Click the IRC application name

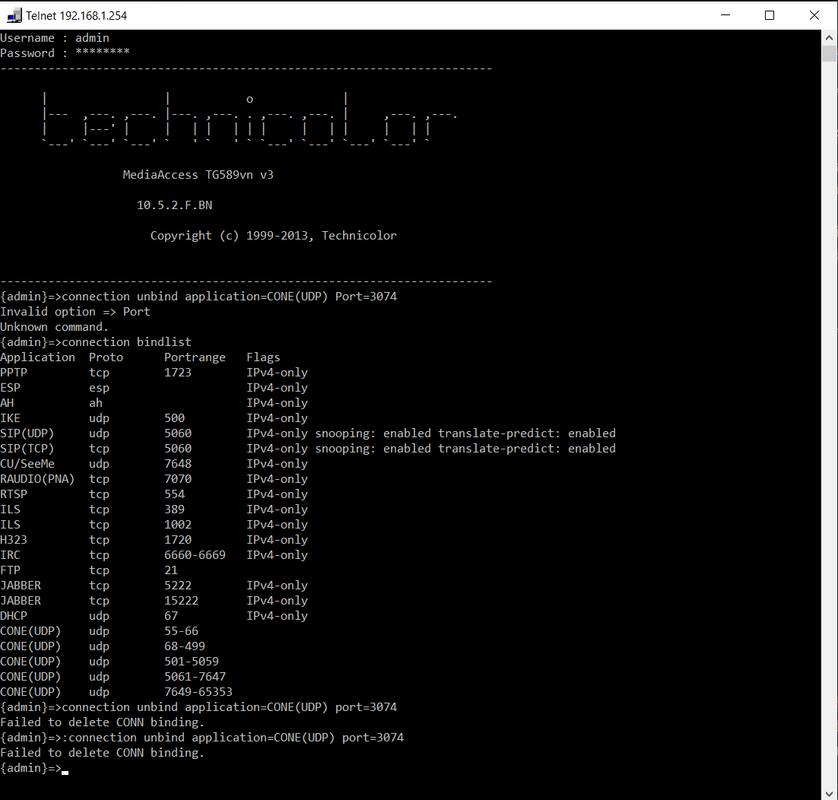(10, 555)
